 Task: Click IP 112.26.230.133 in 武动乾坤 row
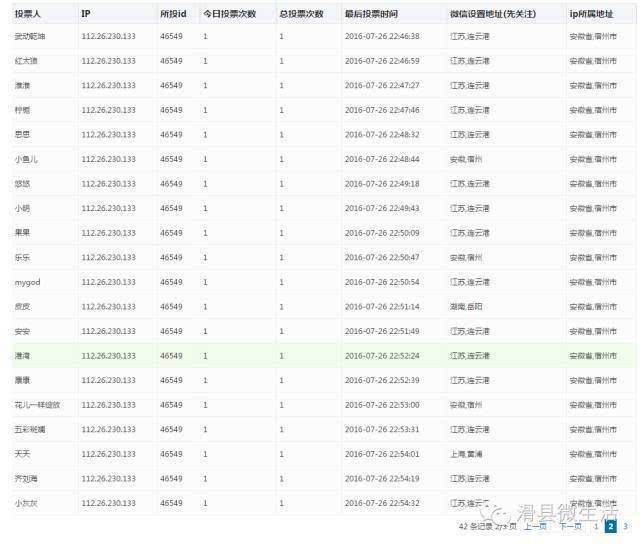(x=109, y=36)
